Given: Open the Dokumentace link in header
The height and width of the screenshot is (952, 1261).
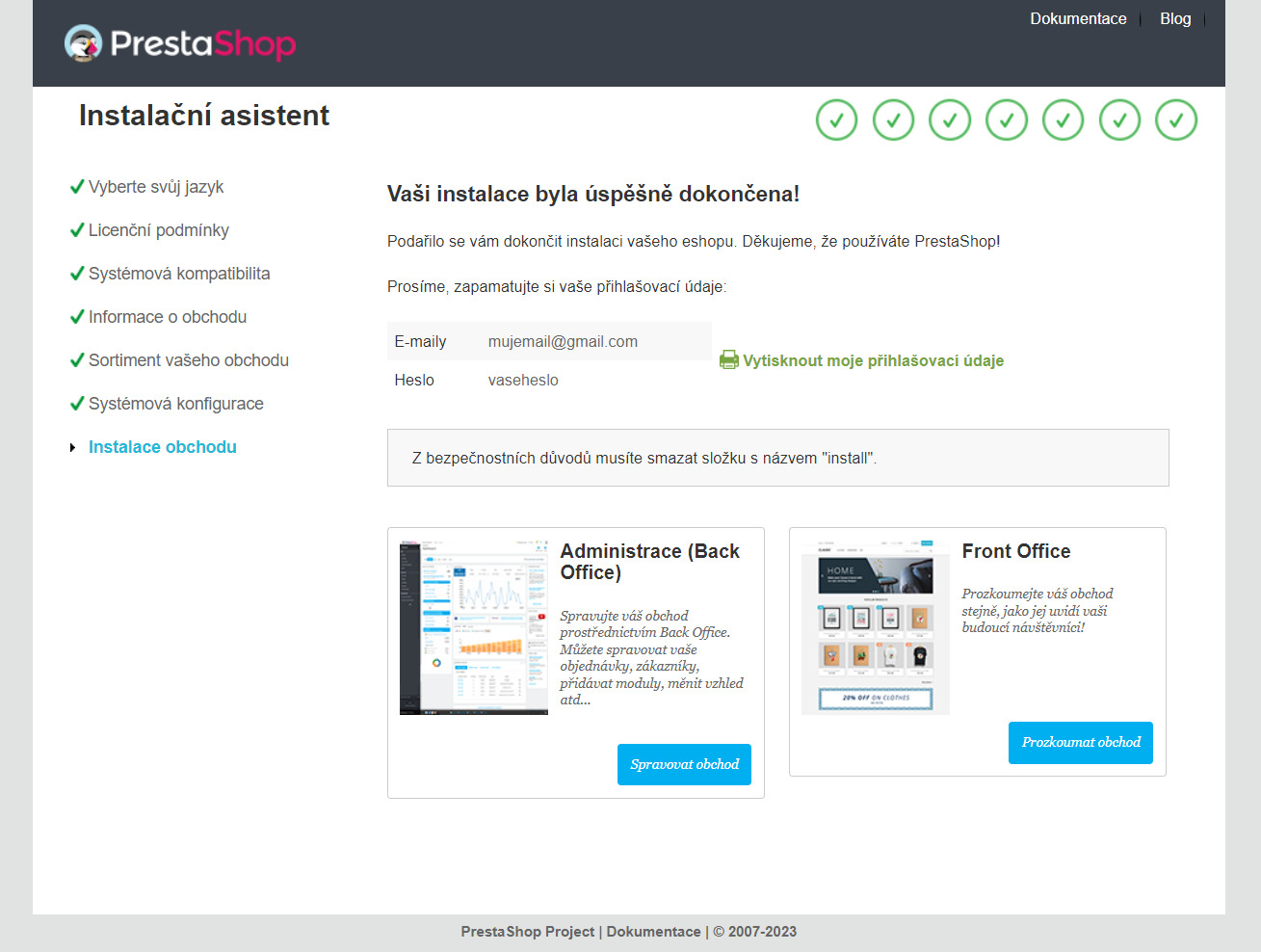Looking at the screenshot, I should tap(1078, 18).
